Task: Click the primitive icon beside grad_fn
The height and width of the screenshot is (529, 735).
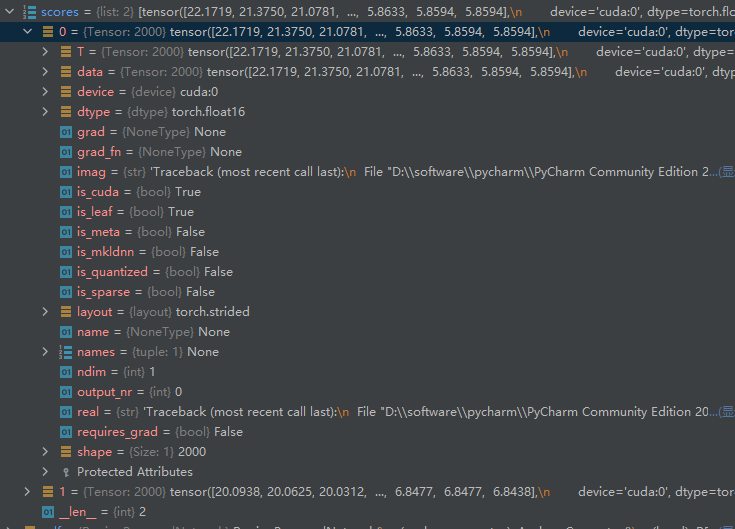Action: click(66, 152)
